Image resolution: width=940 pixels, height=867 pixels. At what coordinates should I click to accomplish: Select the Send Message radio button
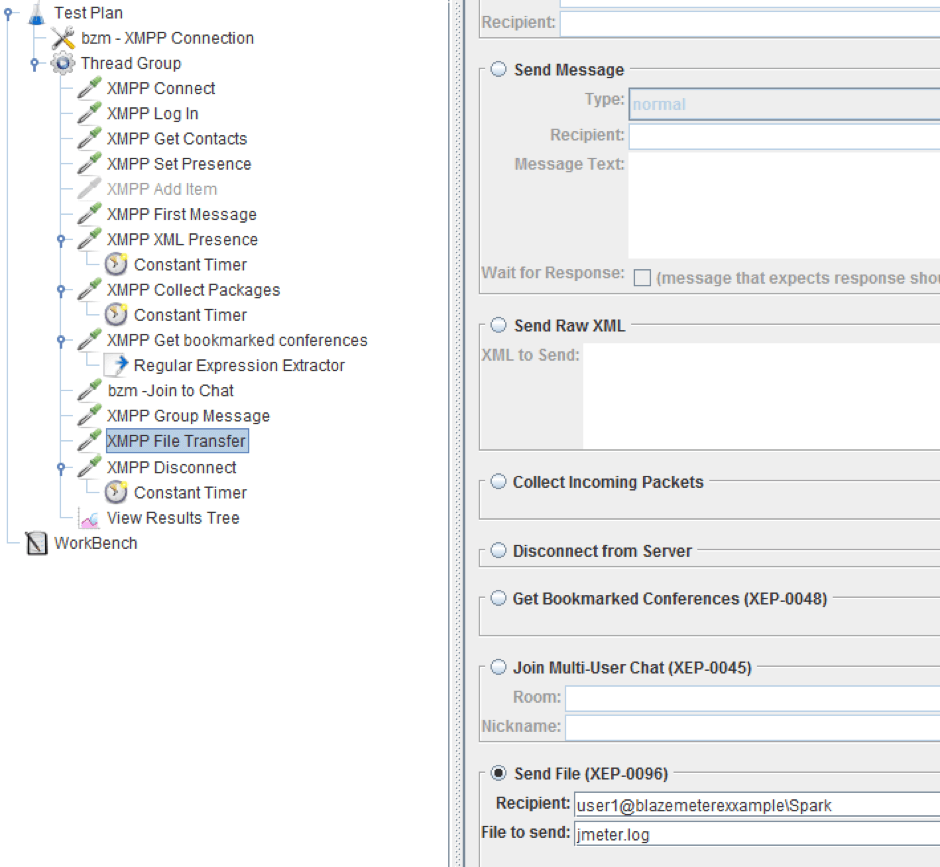pos(498,69)
